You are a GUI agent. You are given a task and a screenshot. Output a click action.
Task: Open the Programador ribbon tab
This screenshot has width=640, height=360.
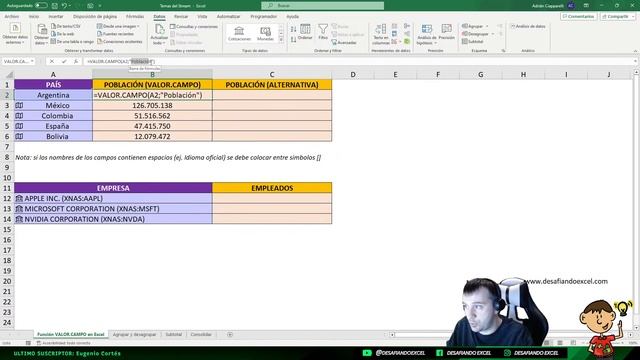coord(263,16)
